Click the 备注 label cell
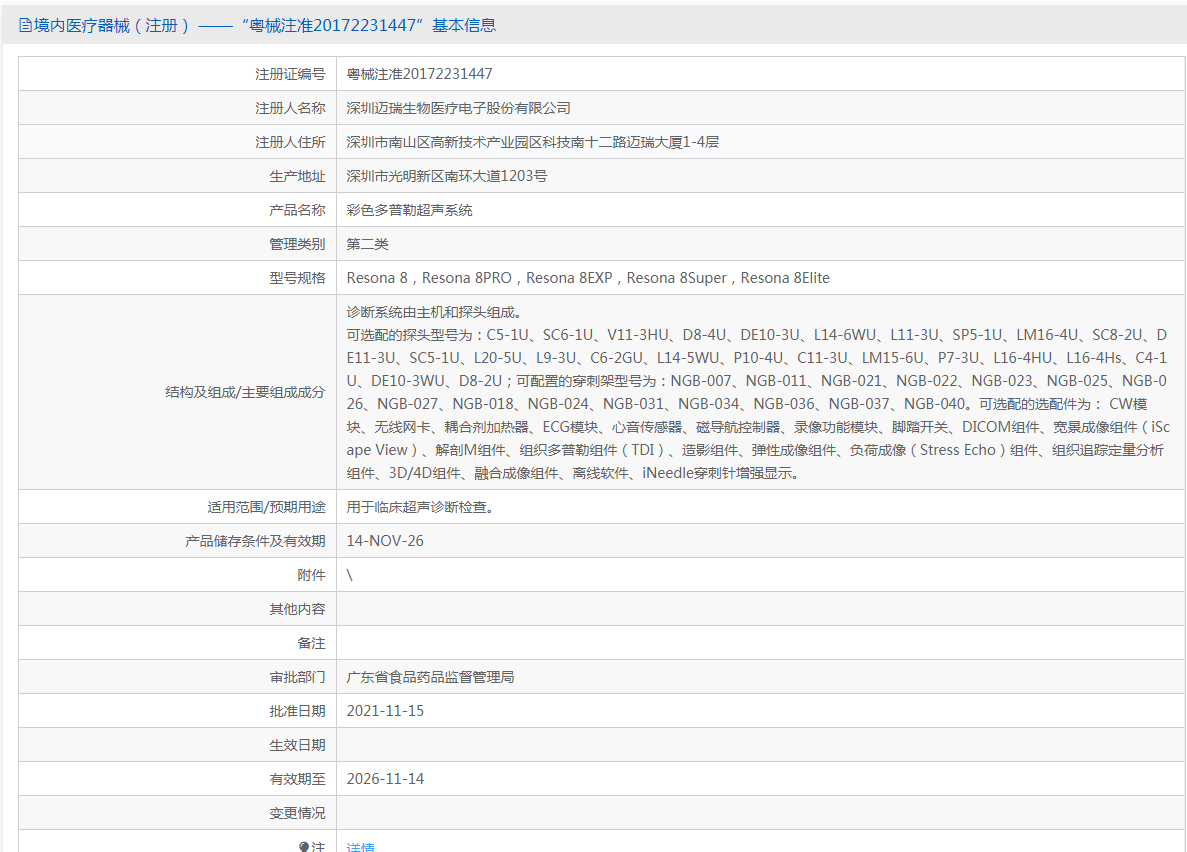 pyautogui.click(x=178, y=643)
